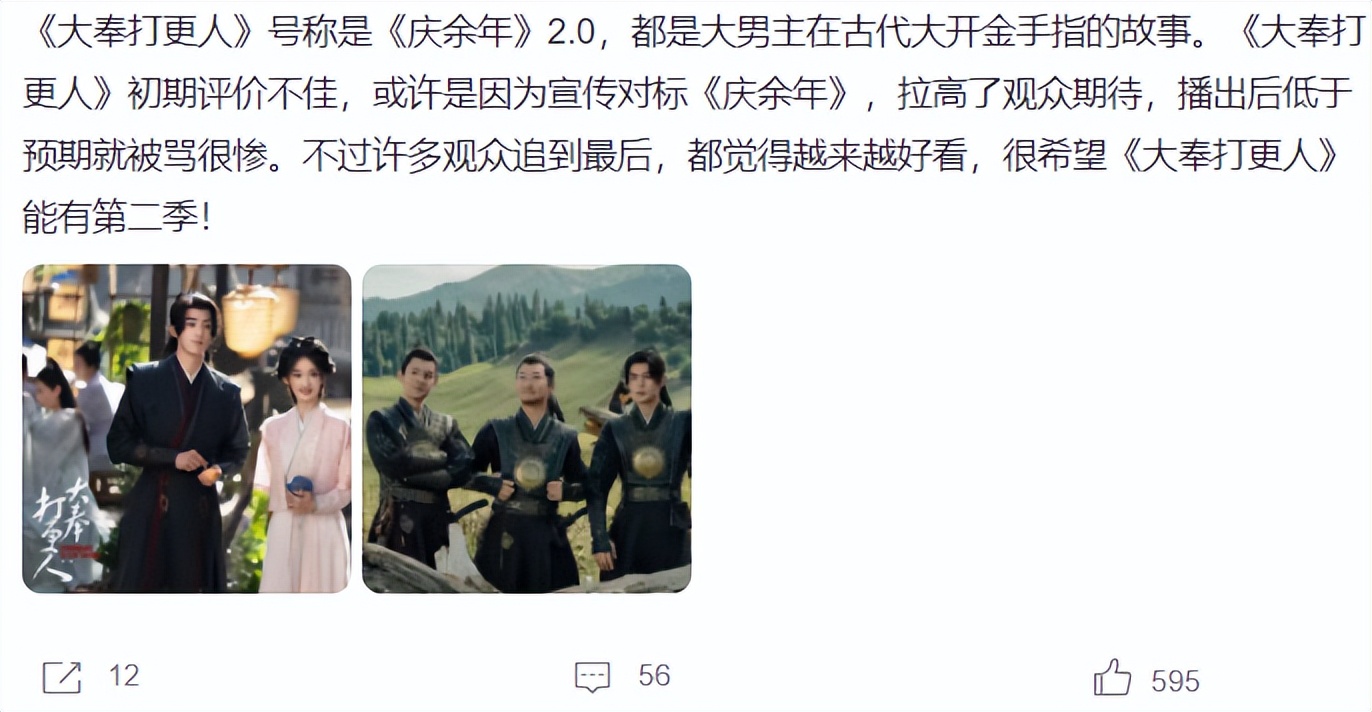Click the ending text 能有第二季!
1372x712 pixels.
[117, 217]
